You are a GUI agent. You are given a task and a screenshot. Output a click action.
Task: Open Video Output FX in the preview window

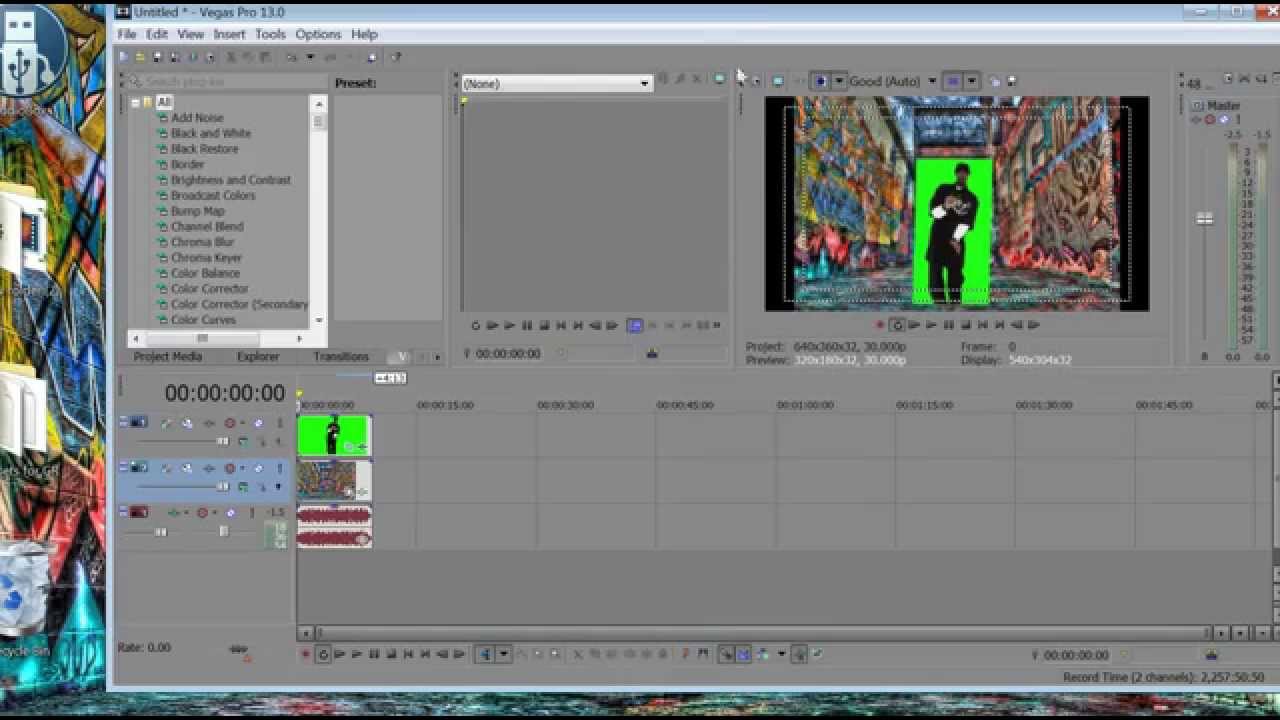800,81
